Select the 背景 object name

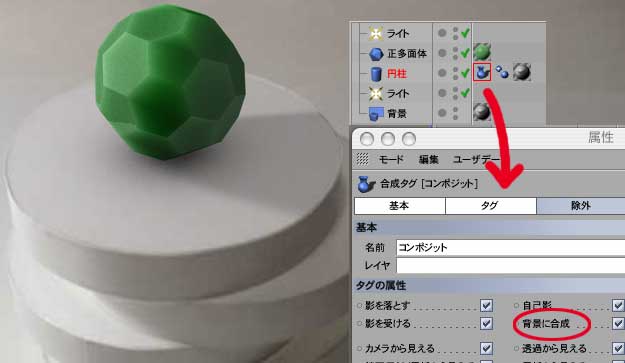397,114
